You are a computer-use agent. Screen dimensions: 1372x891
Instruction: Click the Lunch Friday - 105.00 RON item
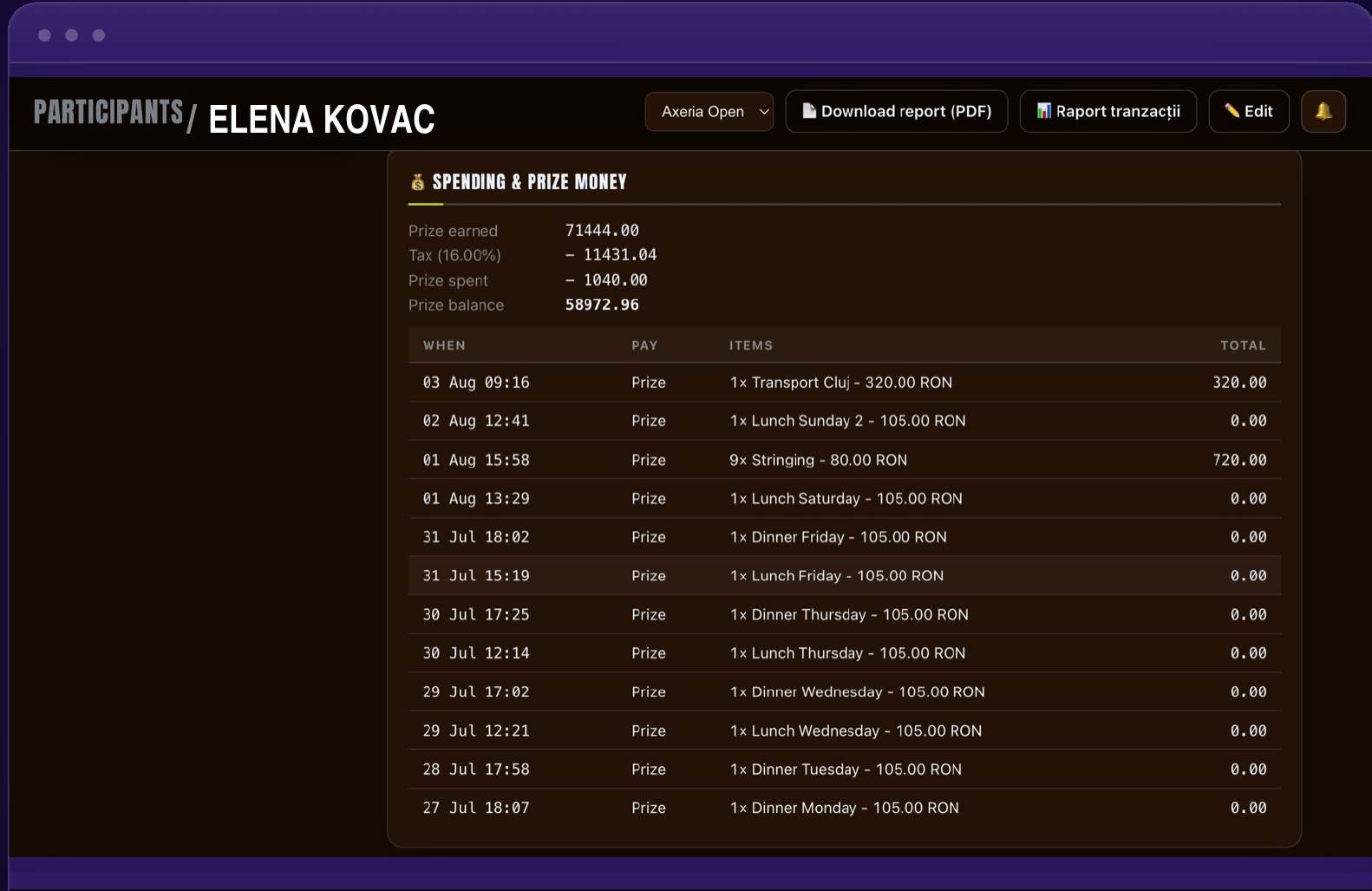tap(836, 576)
